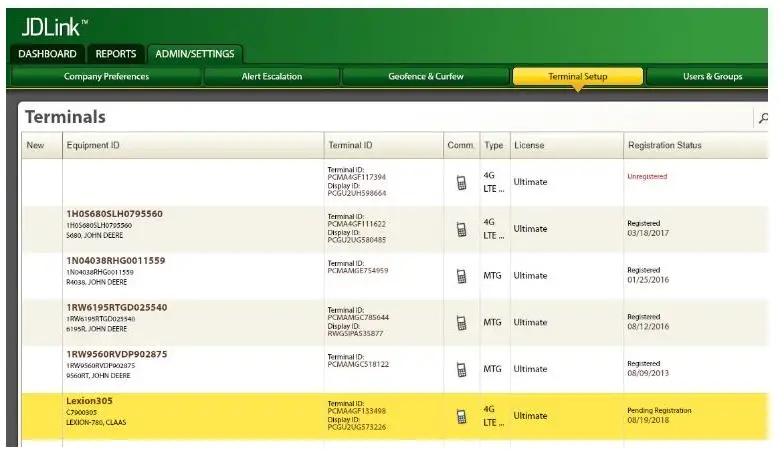Select equipment 1RW6195RTGD025540
781x457 pixels.
click(x=117, y=308)
